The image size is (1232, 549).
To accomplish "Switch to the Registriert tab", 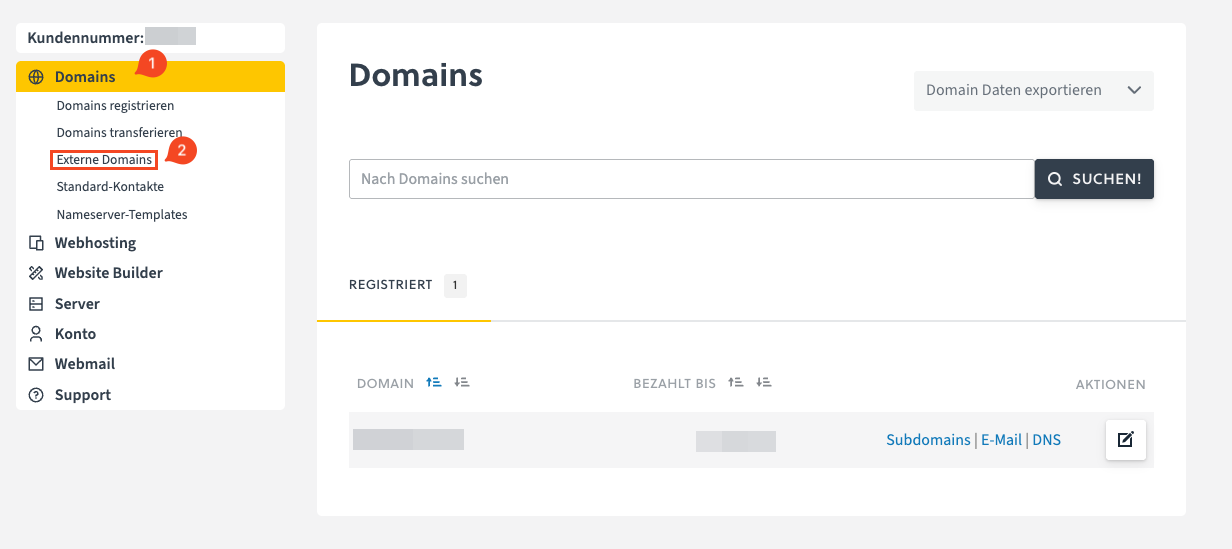I will 391,286.
